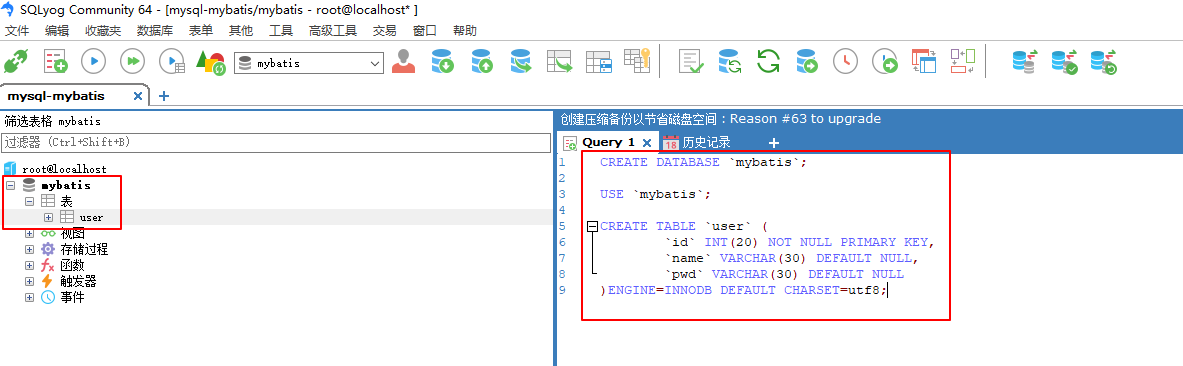Add a new connection tab with plus
The height and width of the screenshot is (366, 1183).
point(164,96)
